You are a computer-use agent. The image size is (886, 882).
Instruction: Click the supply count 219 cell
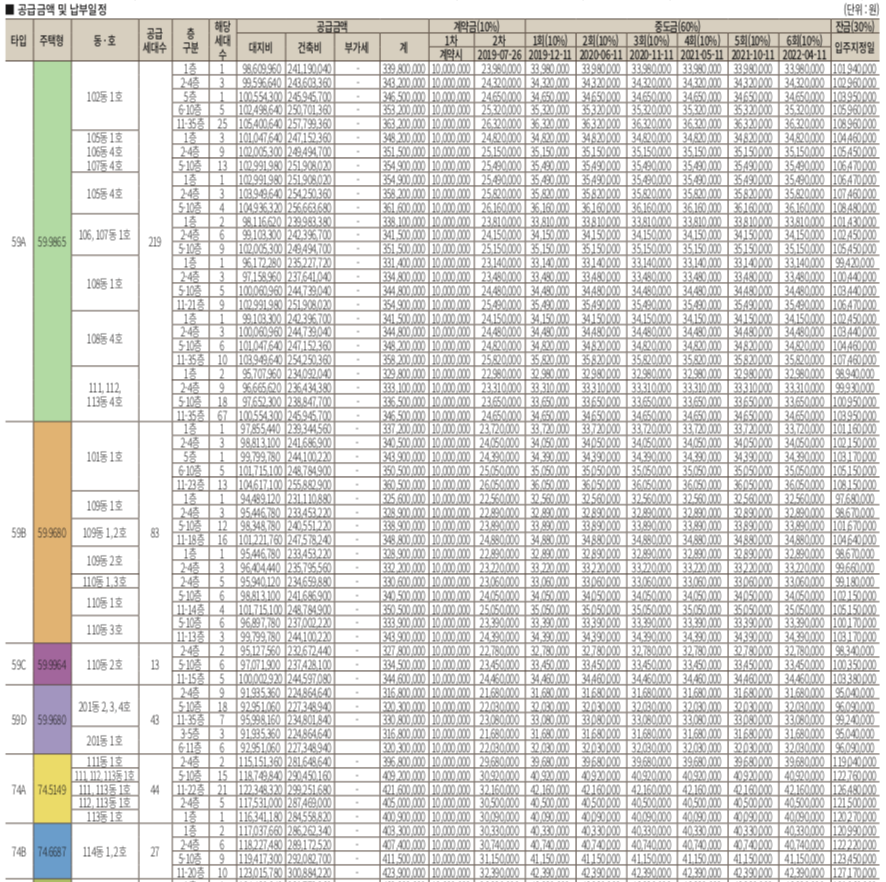(155, 242)
